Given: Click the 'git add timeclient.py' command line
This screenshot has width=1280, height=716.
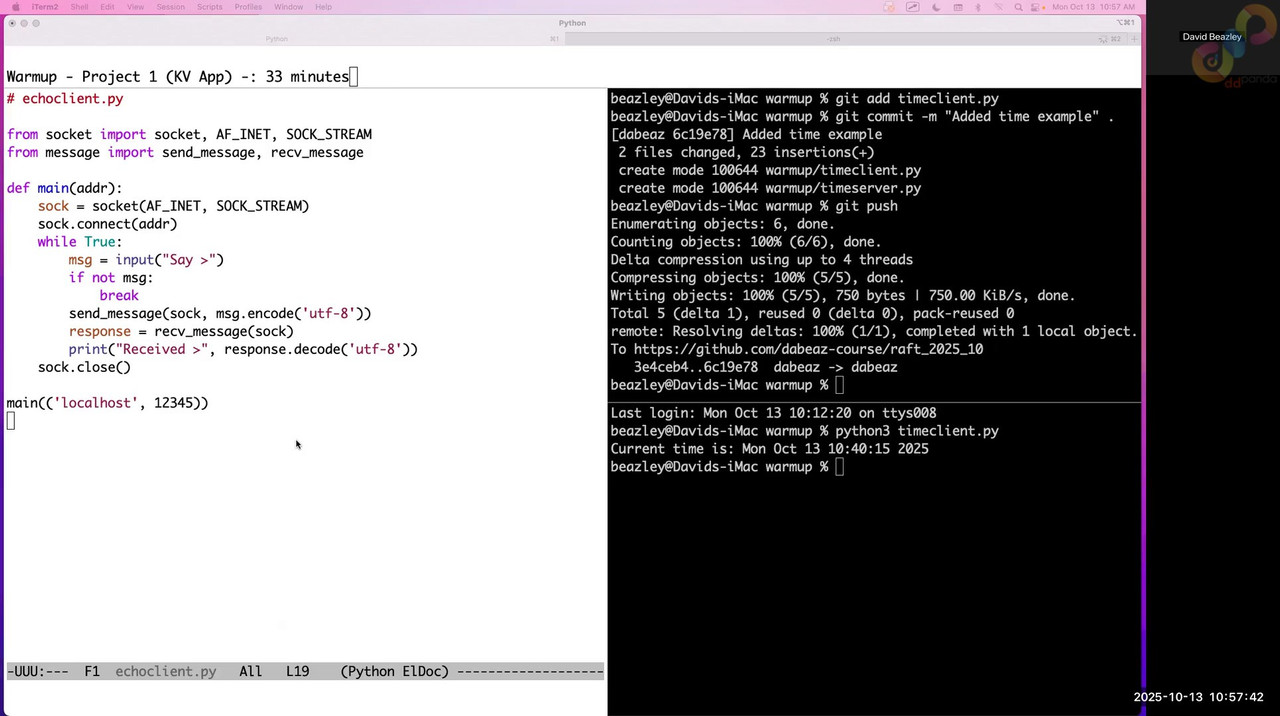Looking at the screenshot, I should click(x=804, y=99).
